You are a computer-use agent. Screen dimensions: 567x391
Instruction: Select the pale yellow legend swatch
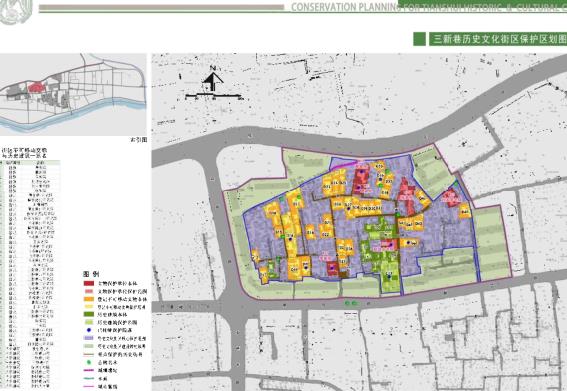click(x=89, y=307)
